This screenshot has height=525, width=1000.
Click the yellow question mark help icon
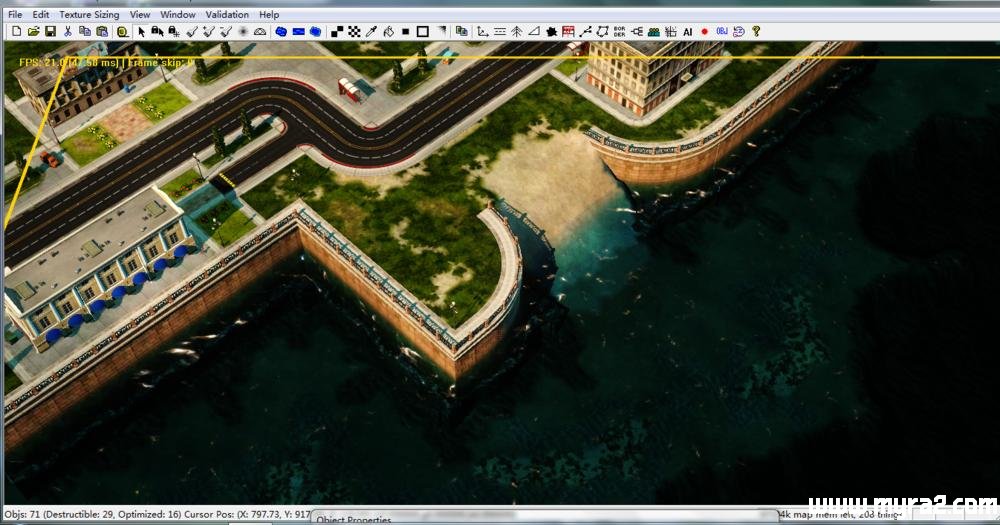tap(756, 31)
